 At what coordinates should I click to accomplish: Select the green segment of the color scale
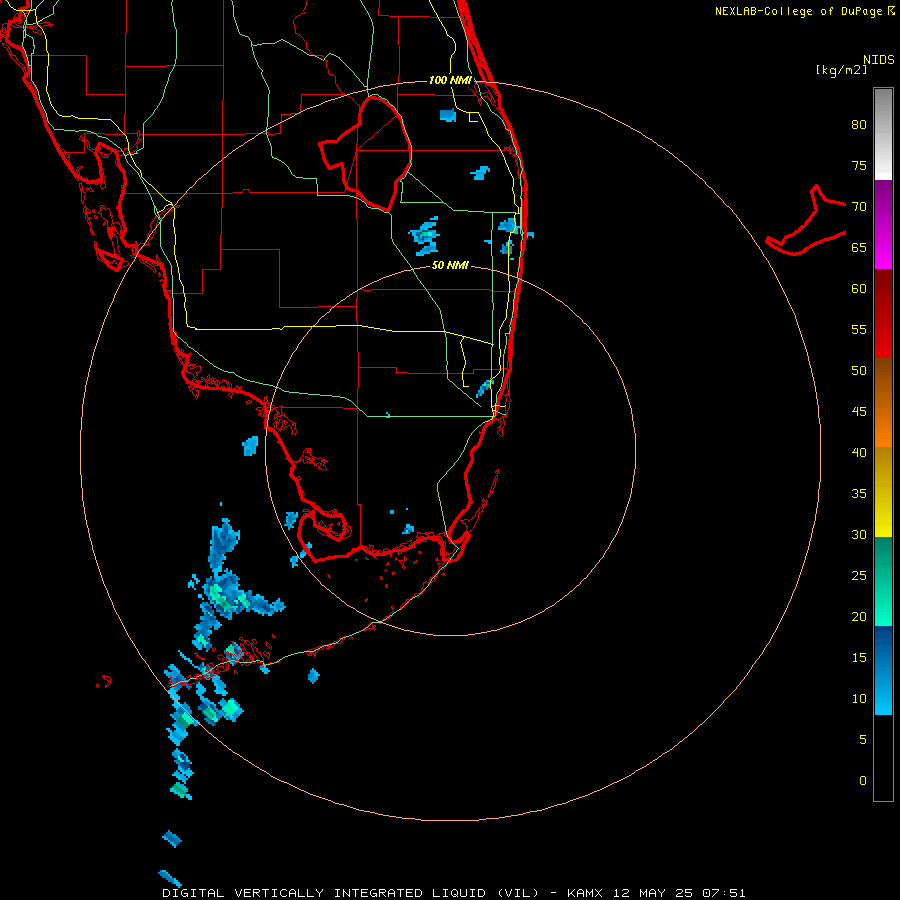coord(883,581)
